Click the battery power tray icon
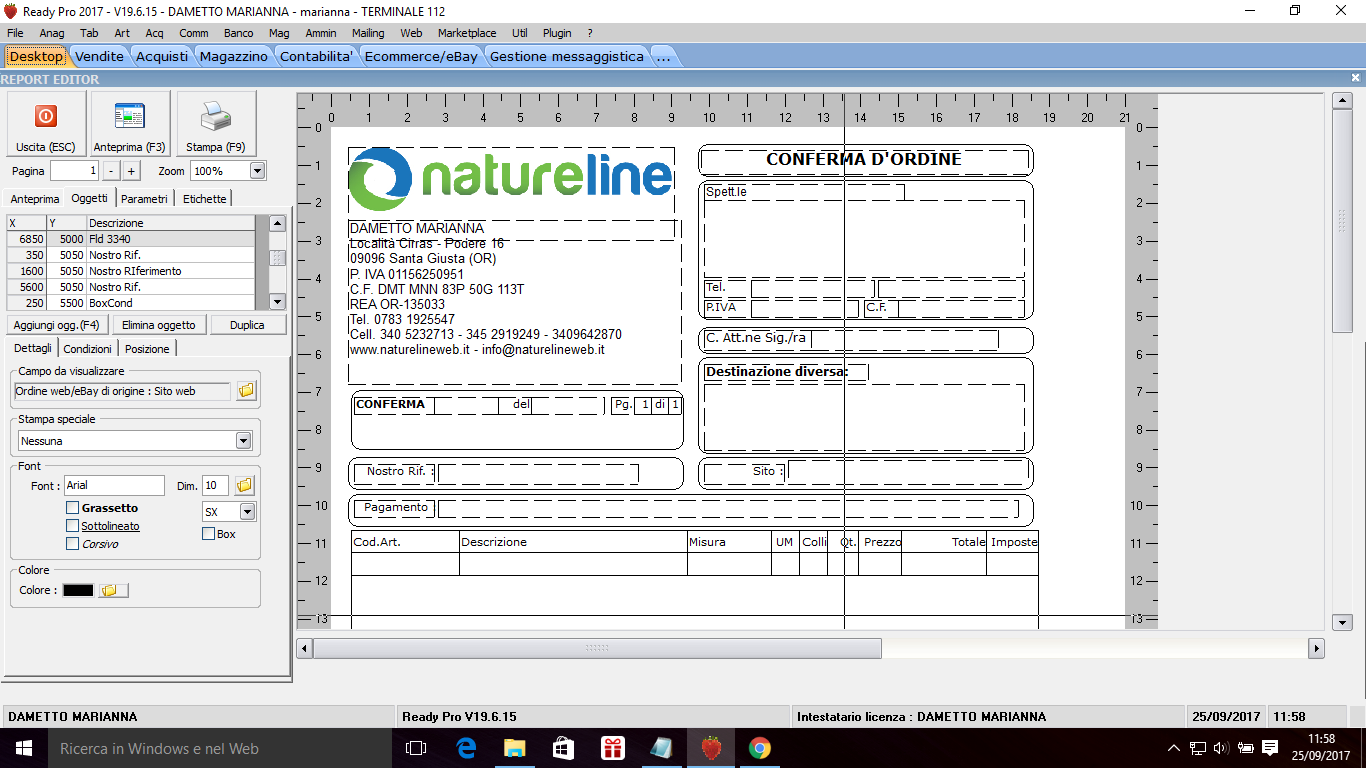The width and height of the screenshot is (1366, 768). (x=1245, y=748)
